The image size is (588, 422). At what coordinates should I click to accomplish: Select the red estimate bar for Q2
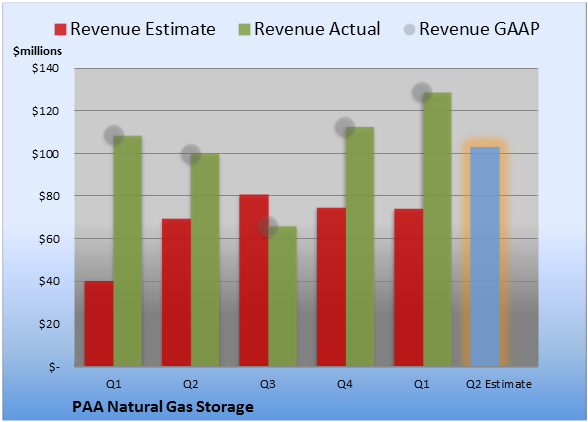[x=176, y=293]
